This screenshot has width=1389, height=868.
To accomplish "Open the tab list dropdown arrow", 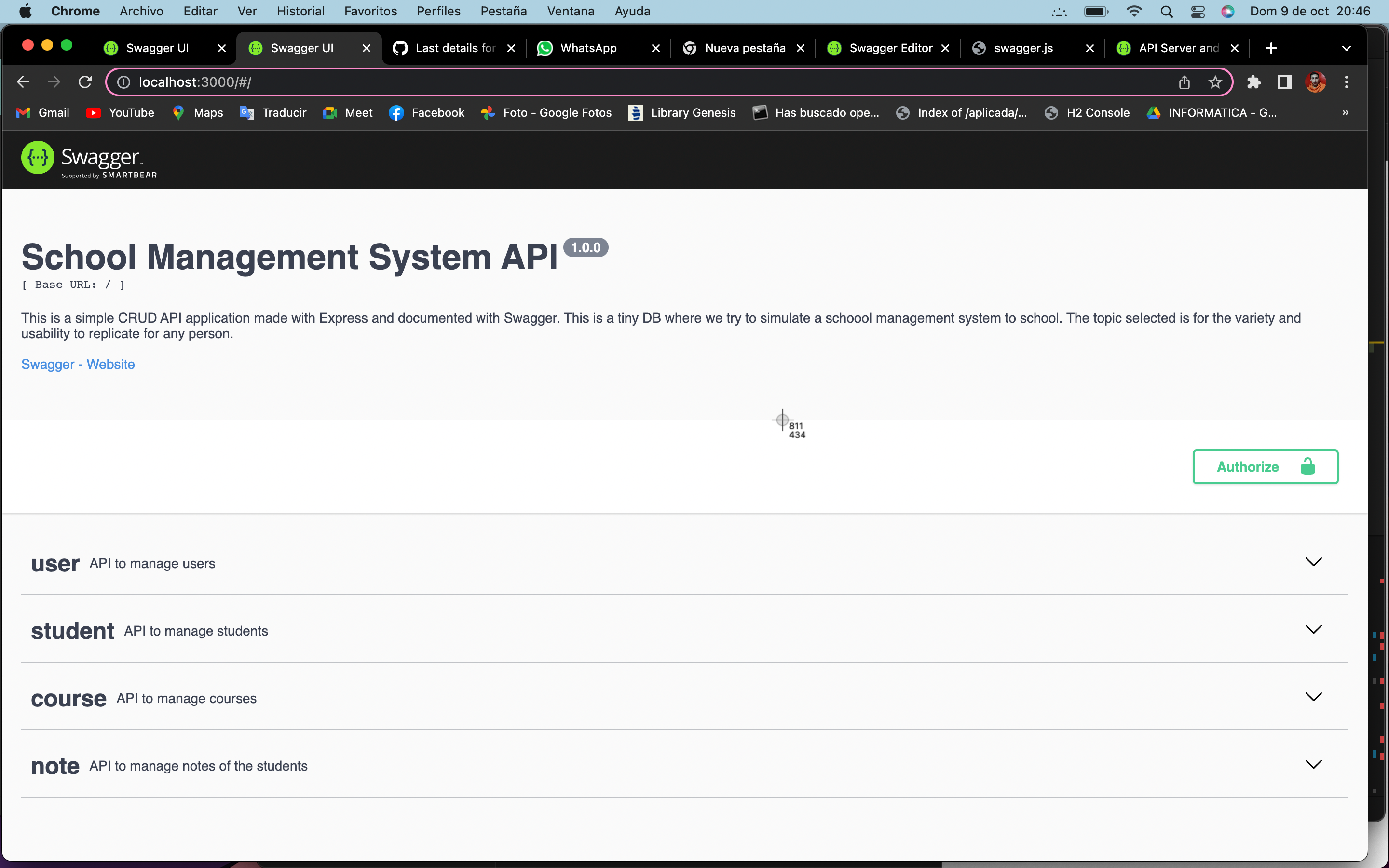I will [1347, 48].
